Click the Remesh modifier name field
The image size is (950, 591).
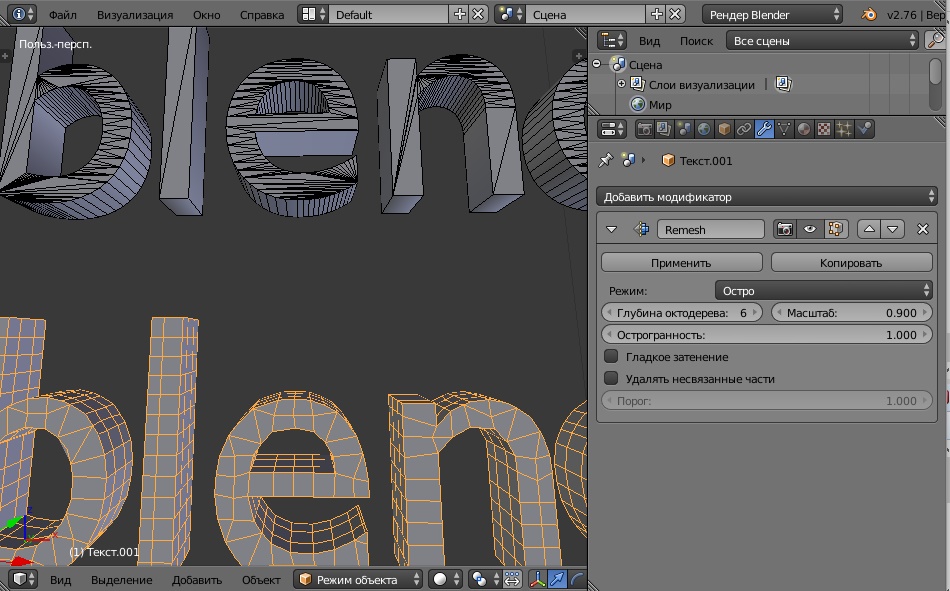click(710, 230)
